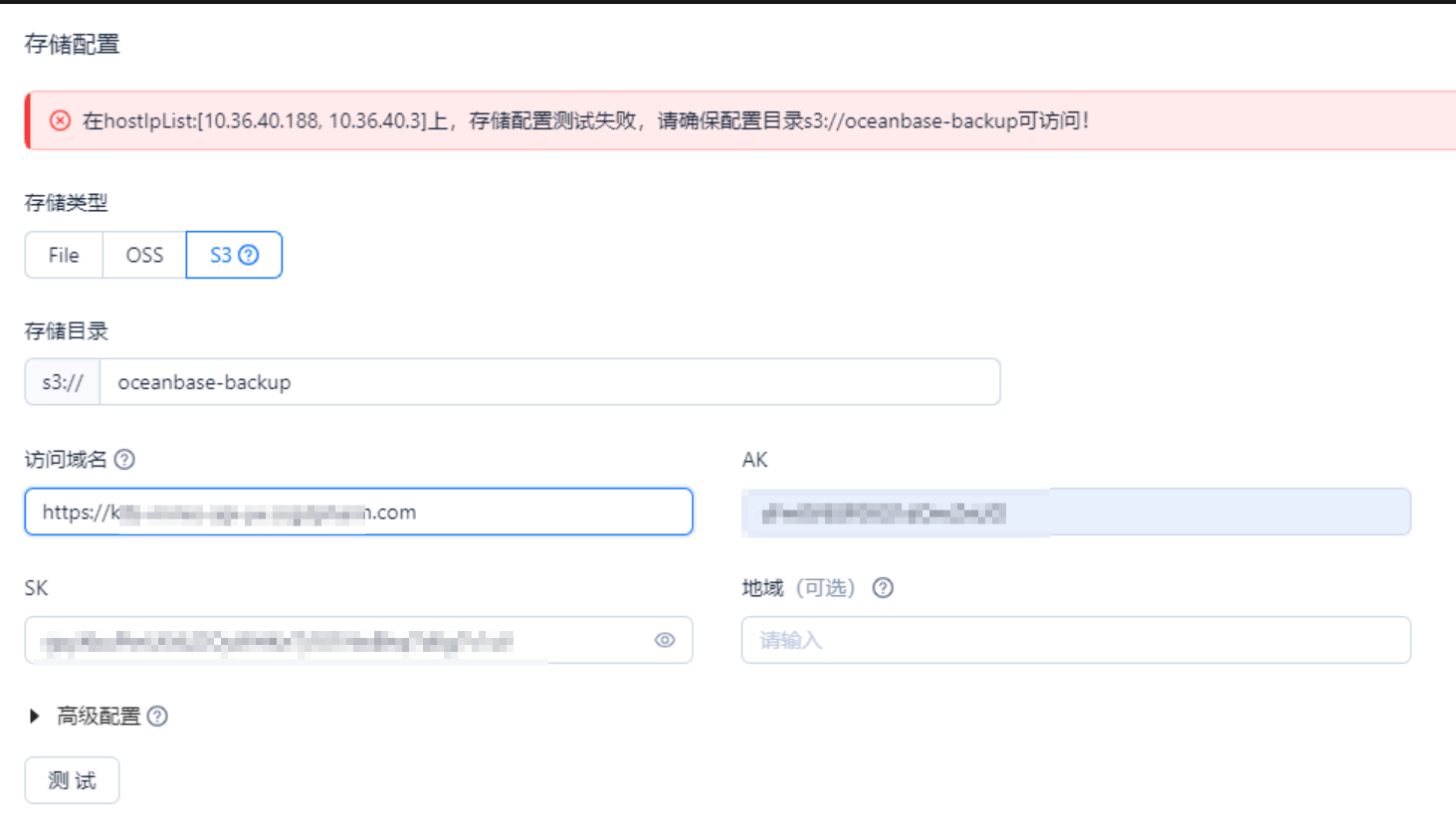Click the help icon next to 访问域名
1456x833 pixels.
pos(124,460)
